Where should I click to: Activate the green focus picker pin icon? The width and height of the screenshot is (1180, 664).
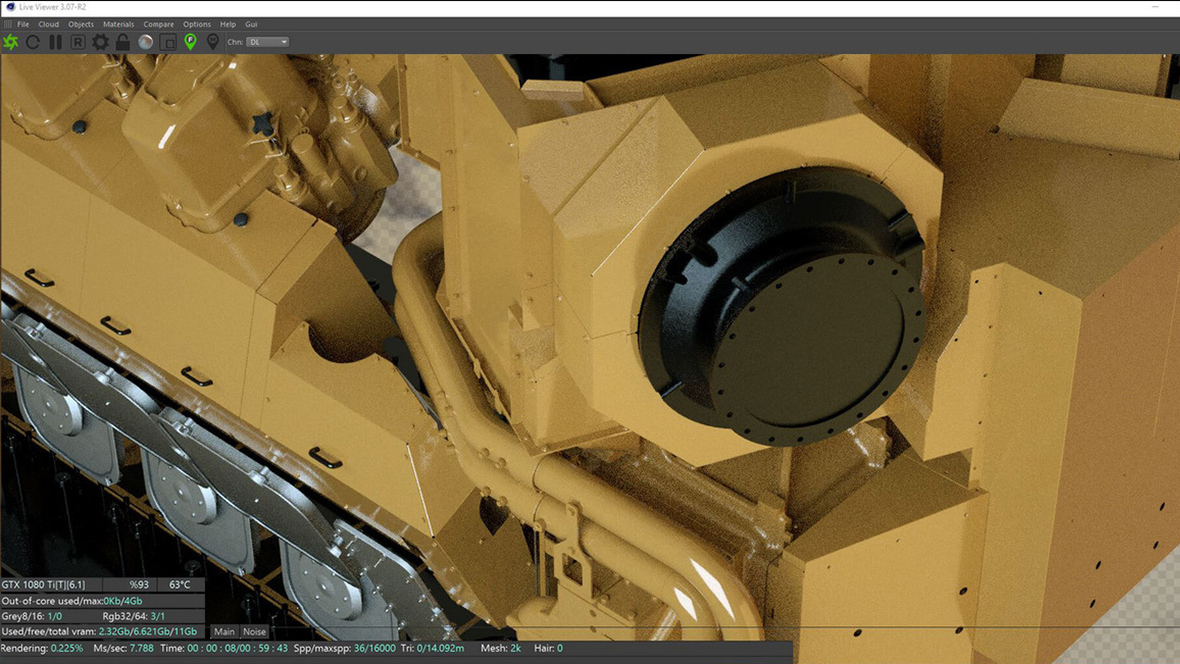pyautogui.click(x=190, y=42)
